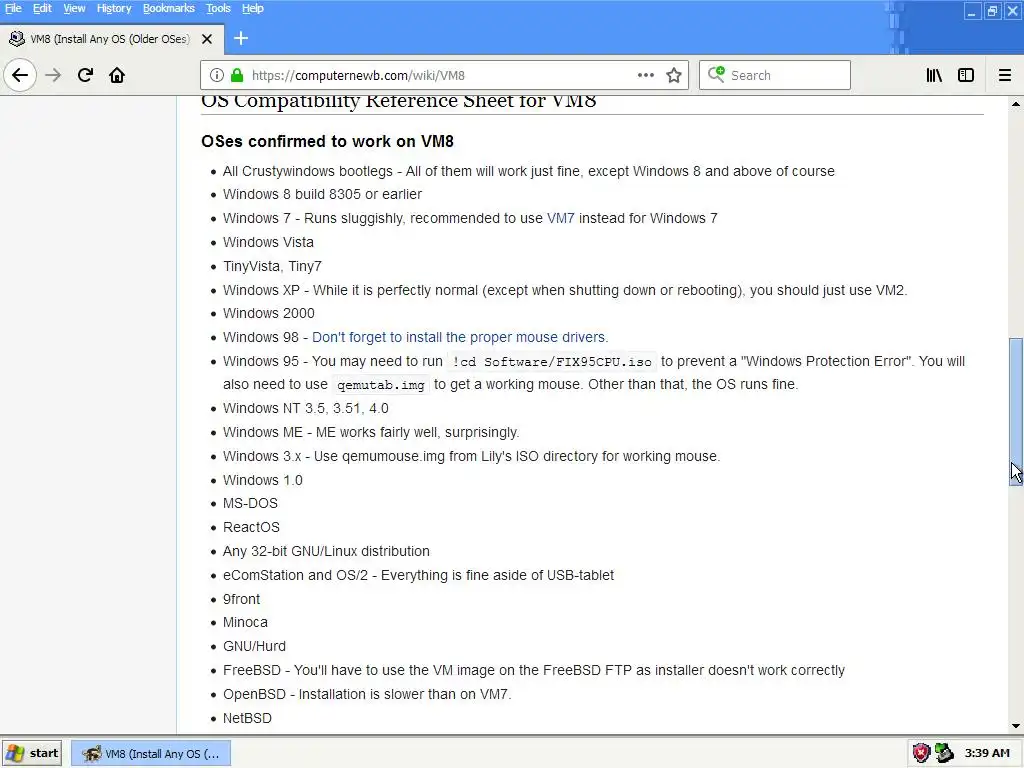The width and height of the screenshot is (1024, 768).
Task: Open the Bookmarks menu
Action: pyautogui.click(x=168, y=8)
